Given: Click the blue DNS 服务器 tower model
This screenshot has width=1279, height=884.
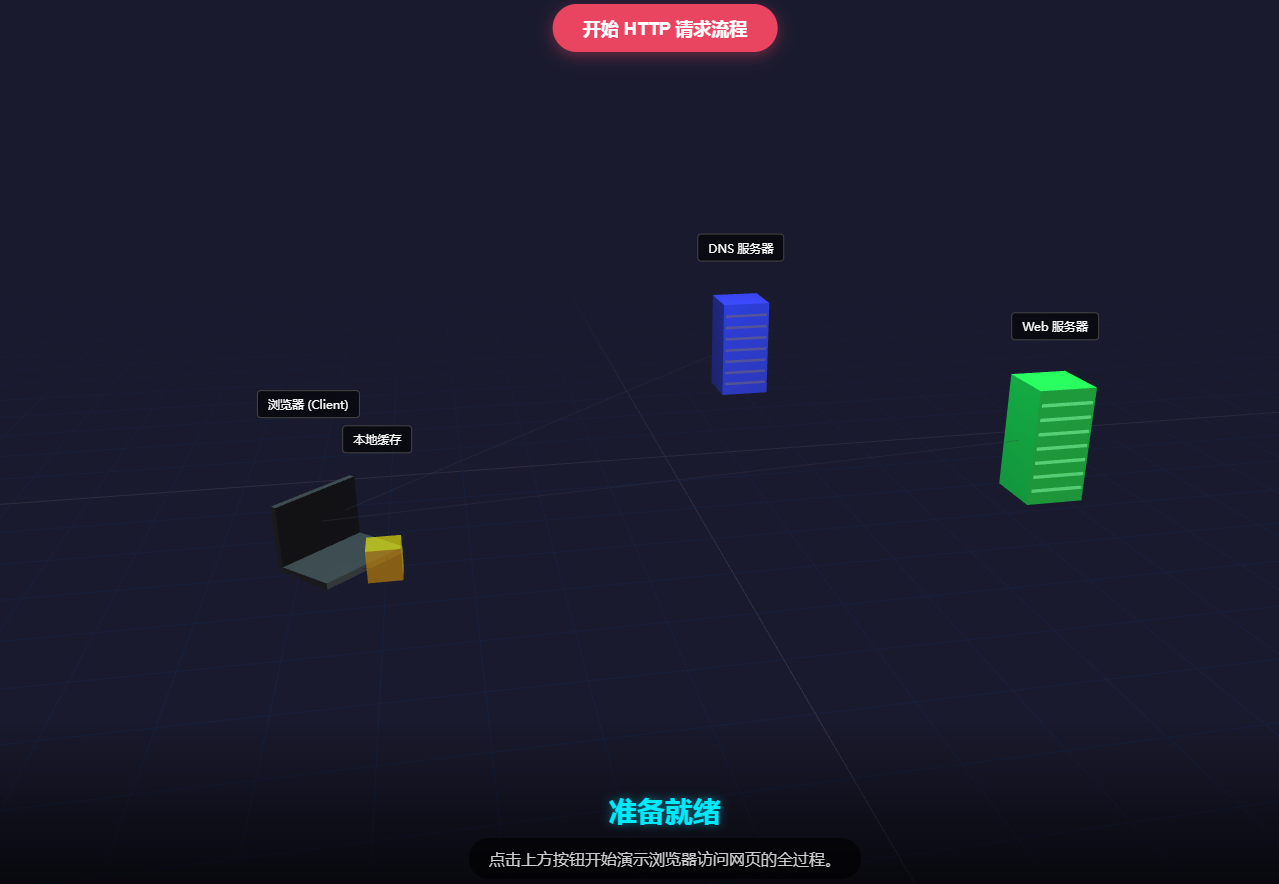Looking at the screenshot, I should tap(740, 345).
